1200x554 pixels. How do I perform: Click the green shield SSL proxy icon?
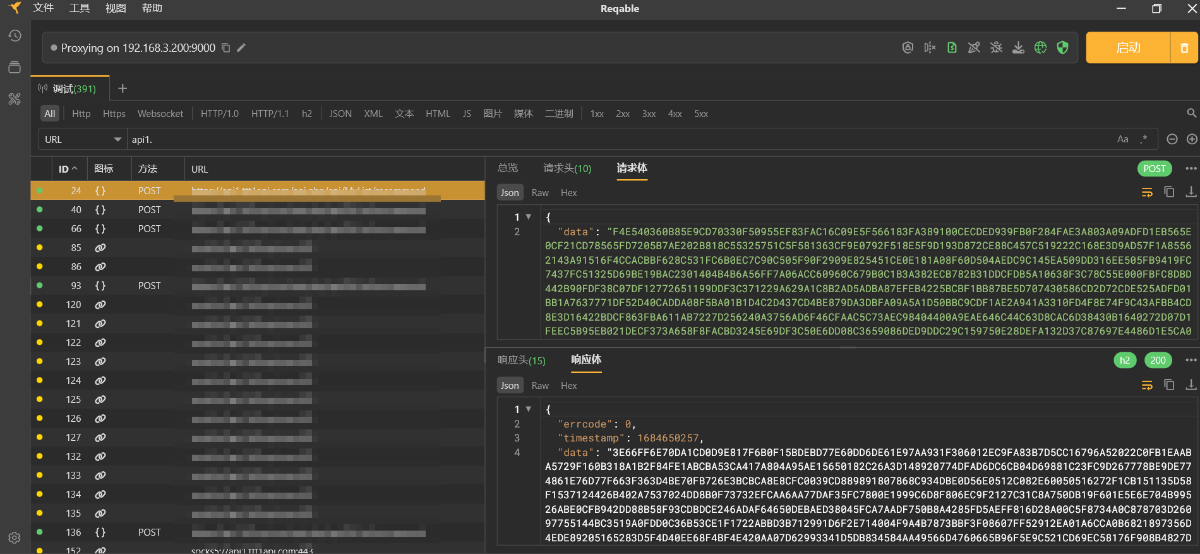[1062, 47]
